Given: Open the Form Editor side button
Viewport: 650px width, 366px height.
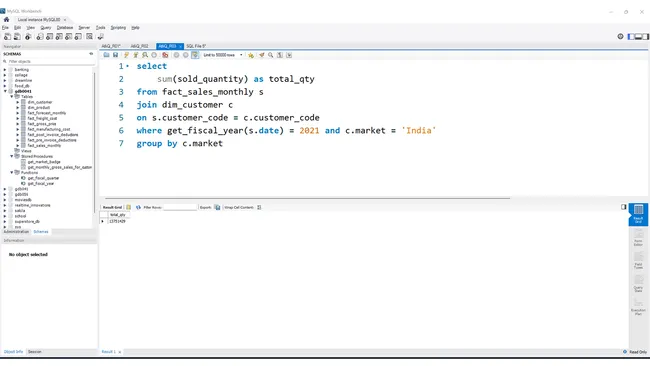Looking at the screenshot, I should [638, 238].
